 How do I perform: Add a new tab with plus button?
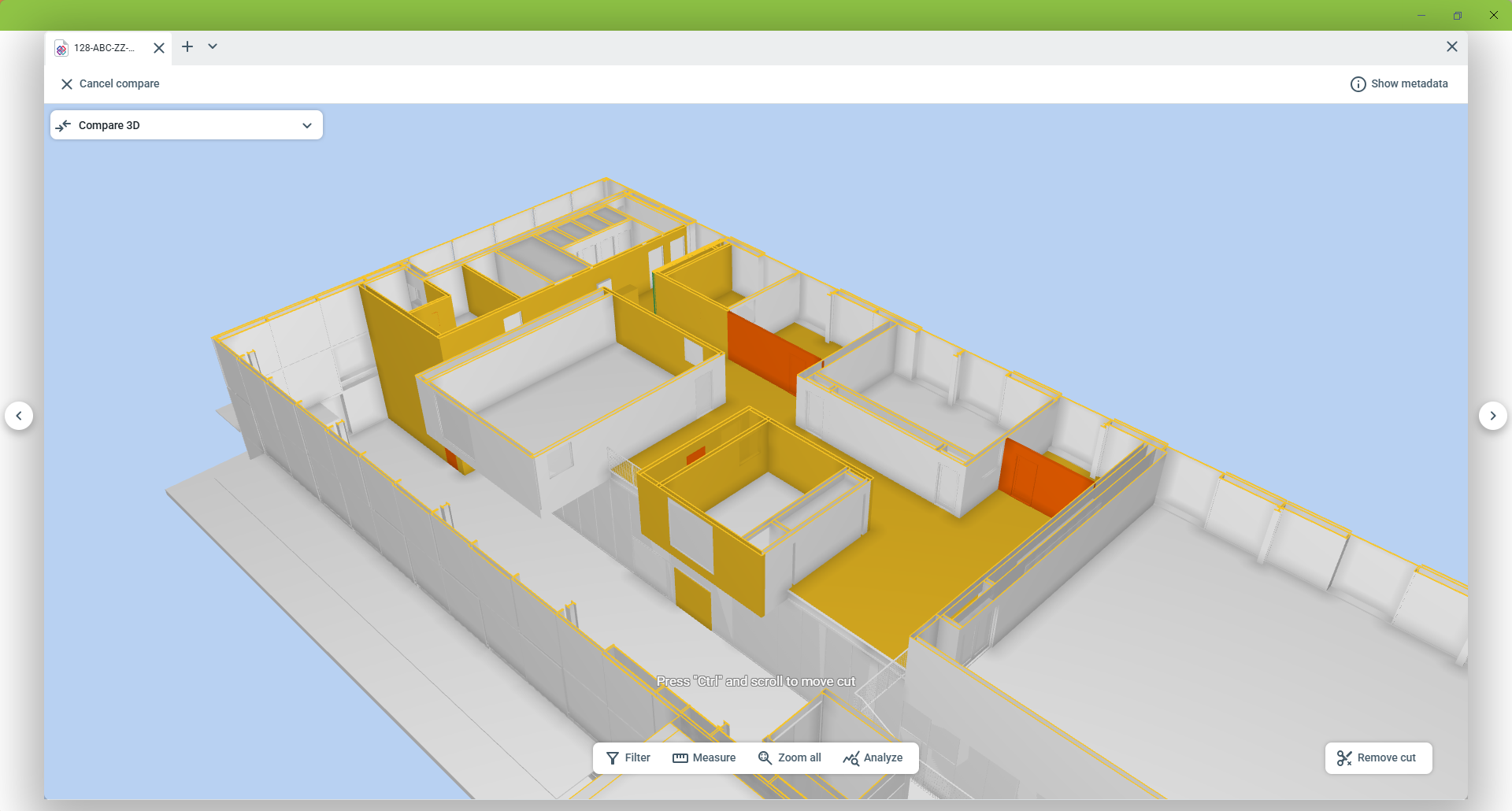(x=187, y=46)
